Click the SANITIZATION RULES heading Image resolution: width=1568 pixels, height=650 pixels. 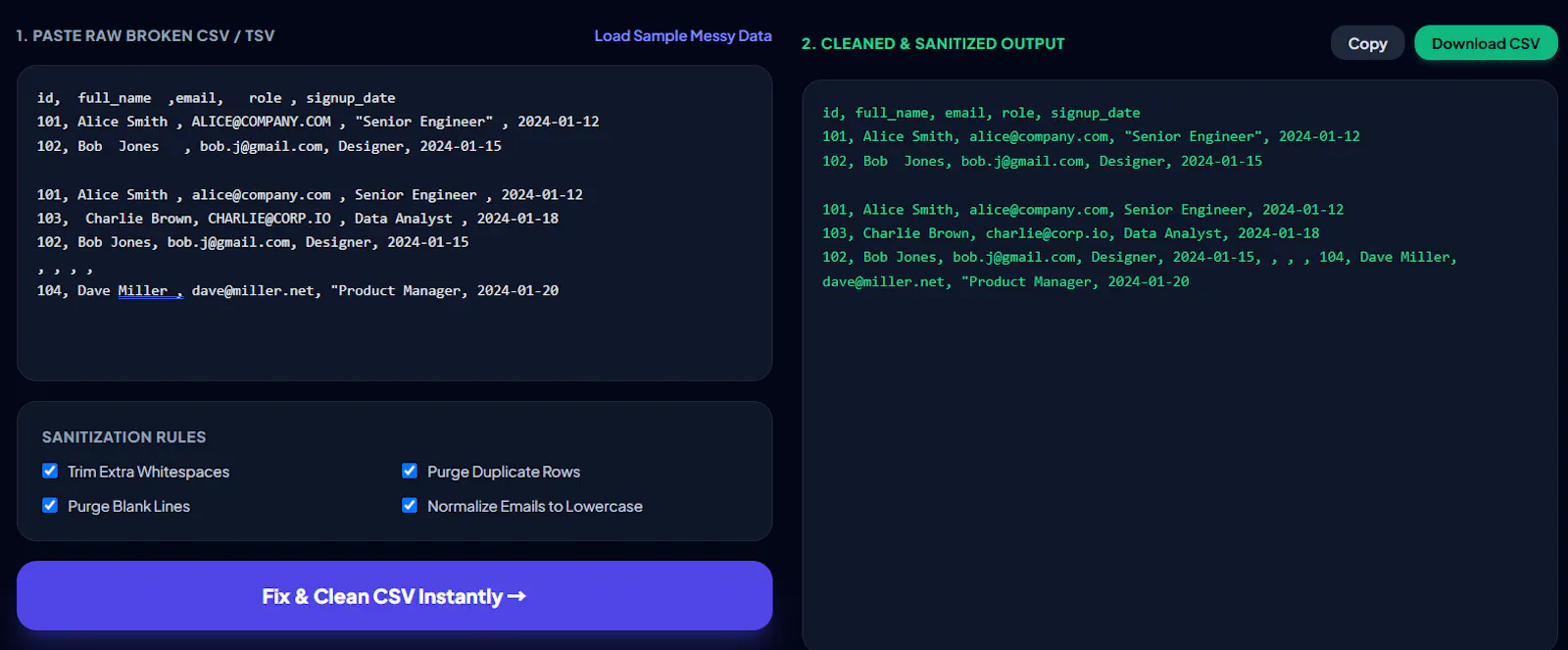coord(123,436)
